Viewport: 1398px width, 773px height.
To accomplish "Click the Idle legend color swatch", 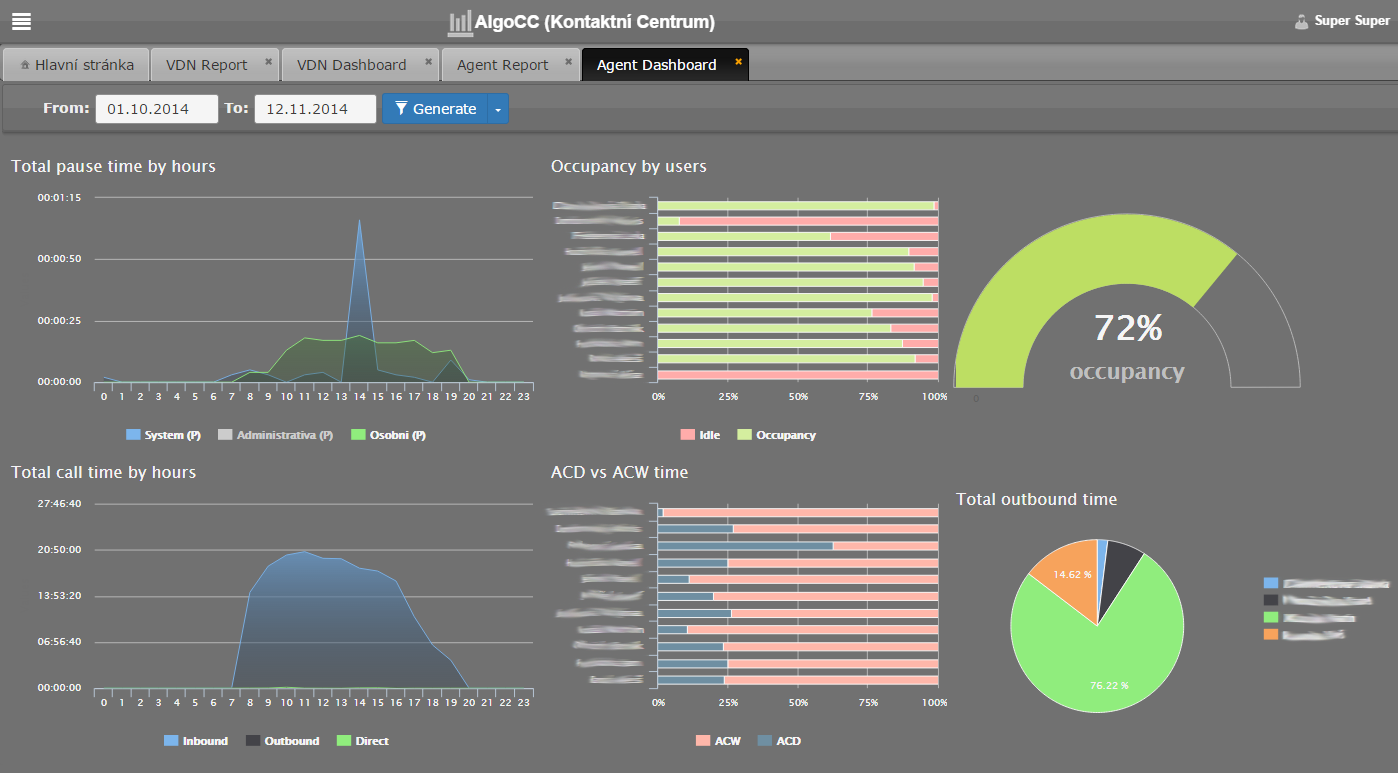I will tap(687, 435).
